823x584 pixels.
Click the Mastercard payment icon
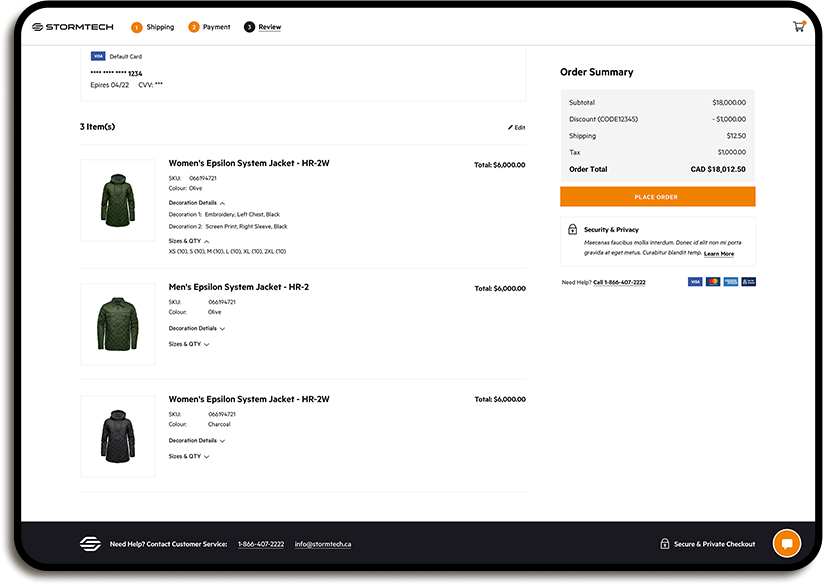(713, 282)
